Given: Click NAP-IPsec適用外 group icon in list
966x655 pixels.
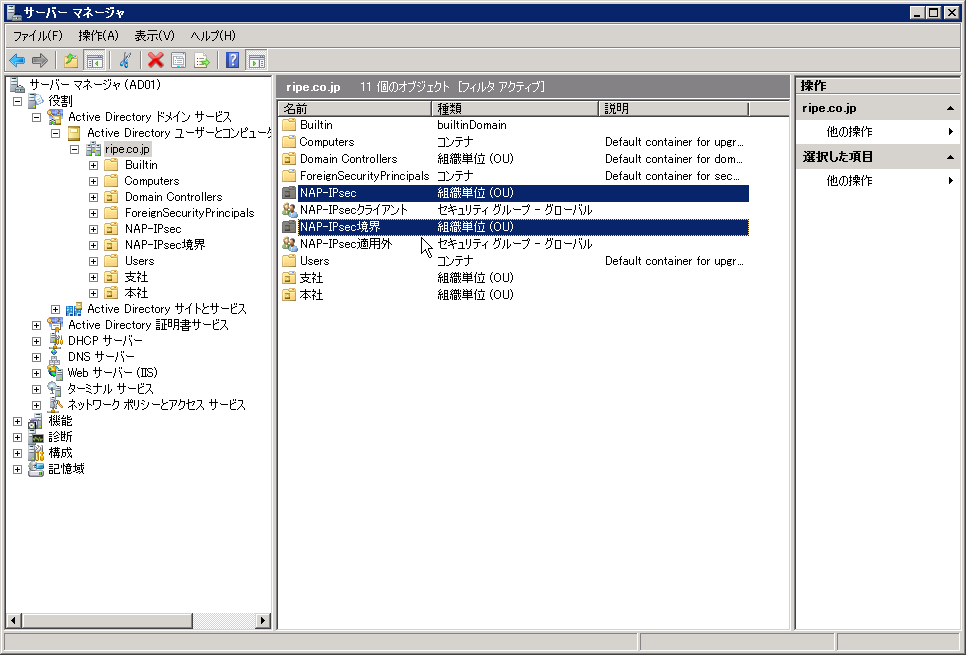Looking at the screenshot, I should pos(289,244).
